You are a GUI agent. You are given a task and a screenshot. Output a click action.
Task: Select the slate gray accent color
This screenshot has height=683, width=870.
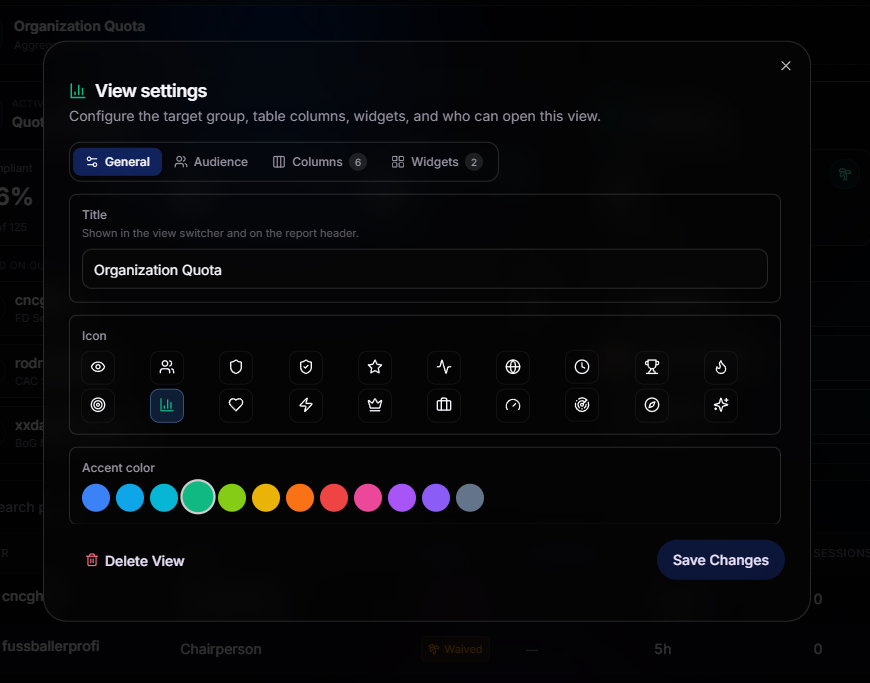[470, 498]
